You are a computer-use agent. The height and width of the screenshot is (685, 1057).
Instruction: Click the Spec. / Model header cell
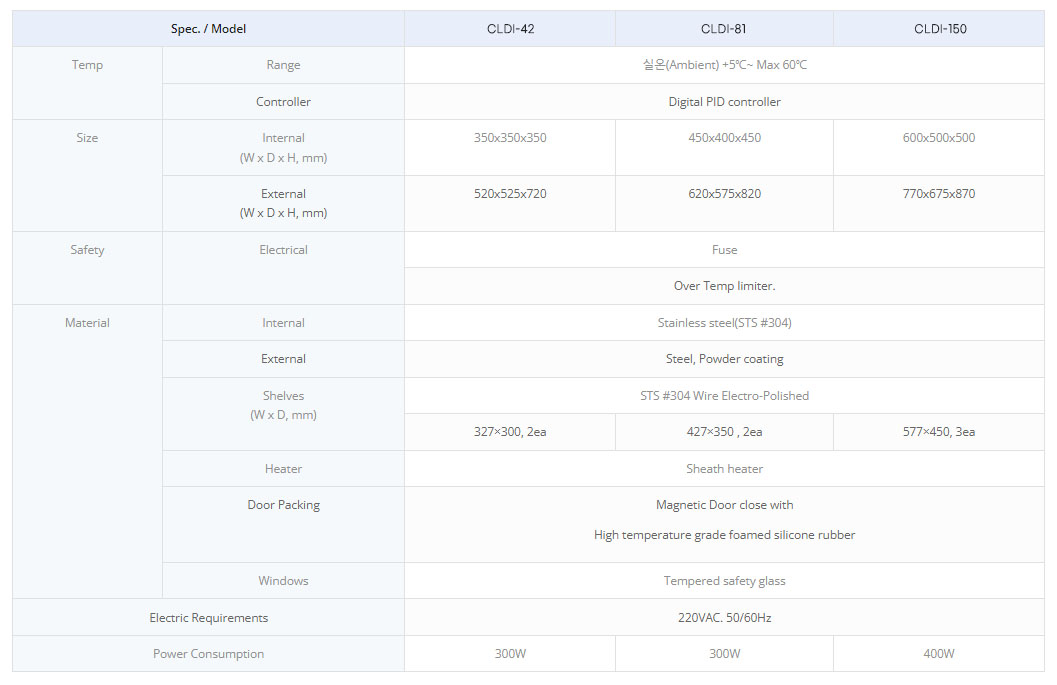click(x=208, y=29)
